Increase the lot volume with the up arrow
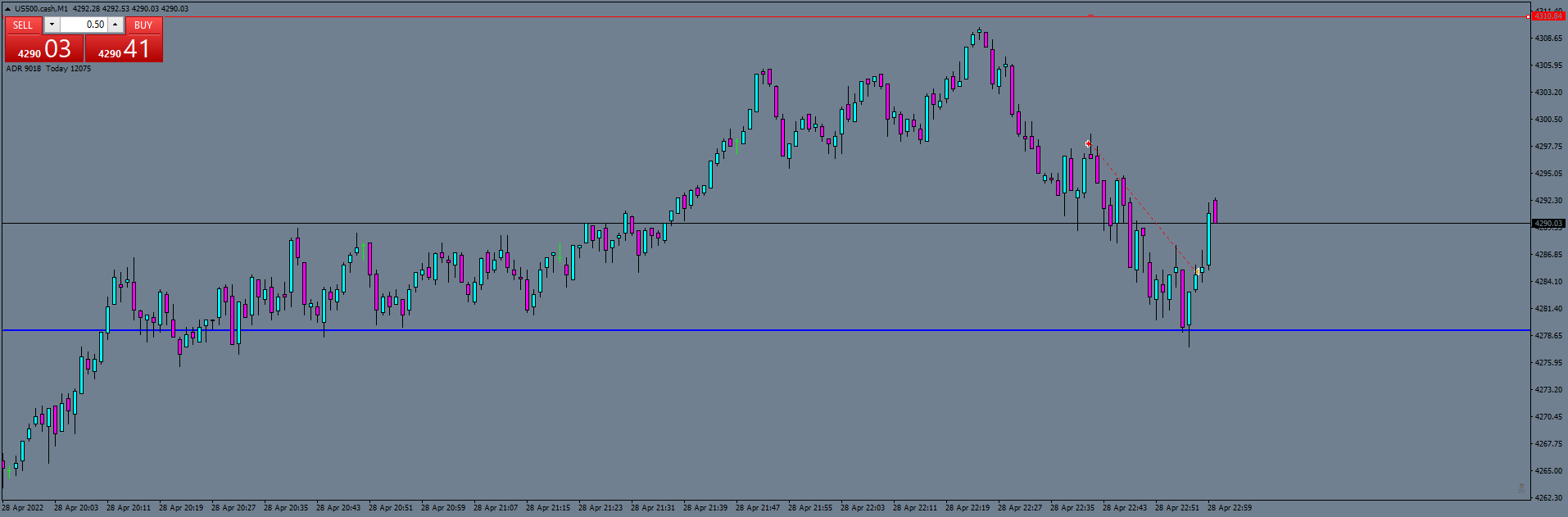 click(x=116, y=25)
